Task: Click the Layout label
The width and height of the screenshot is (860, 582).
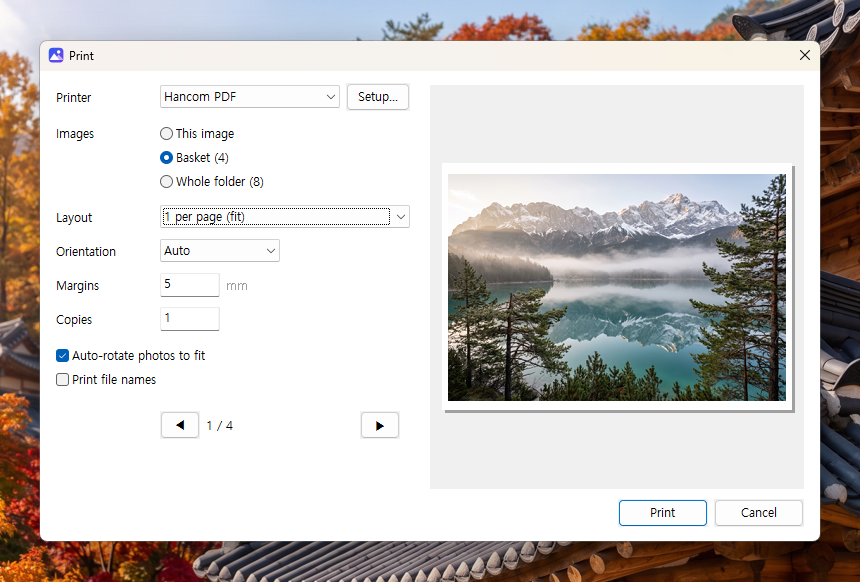Action: (74, 218)
